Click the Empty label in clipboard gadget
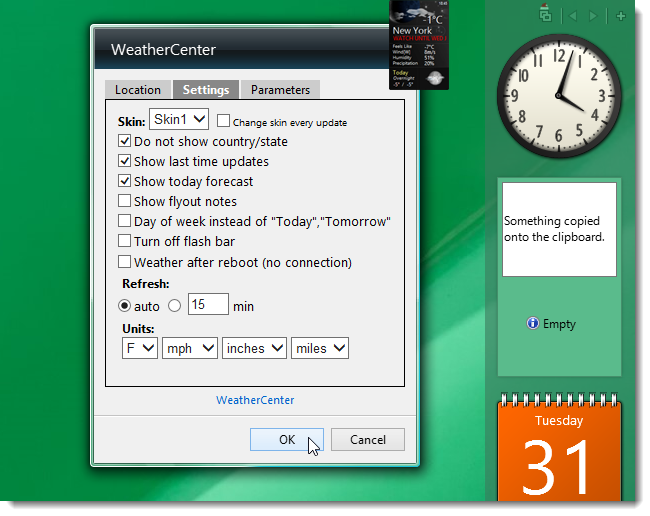Screen dimensions: 650x516 click(559, 324)
